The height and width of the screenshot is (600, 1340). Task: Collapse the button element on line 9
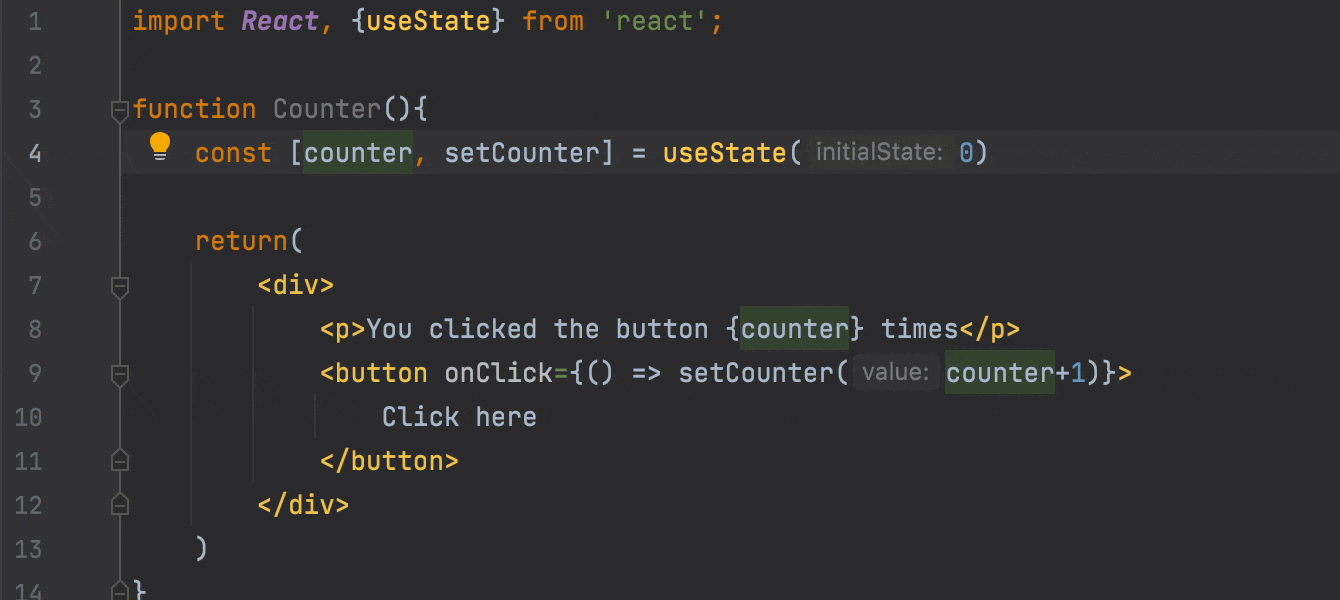(x=120, y=376)
